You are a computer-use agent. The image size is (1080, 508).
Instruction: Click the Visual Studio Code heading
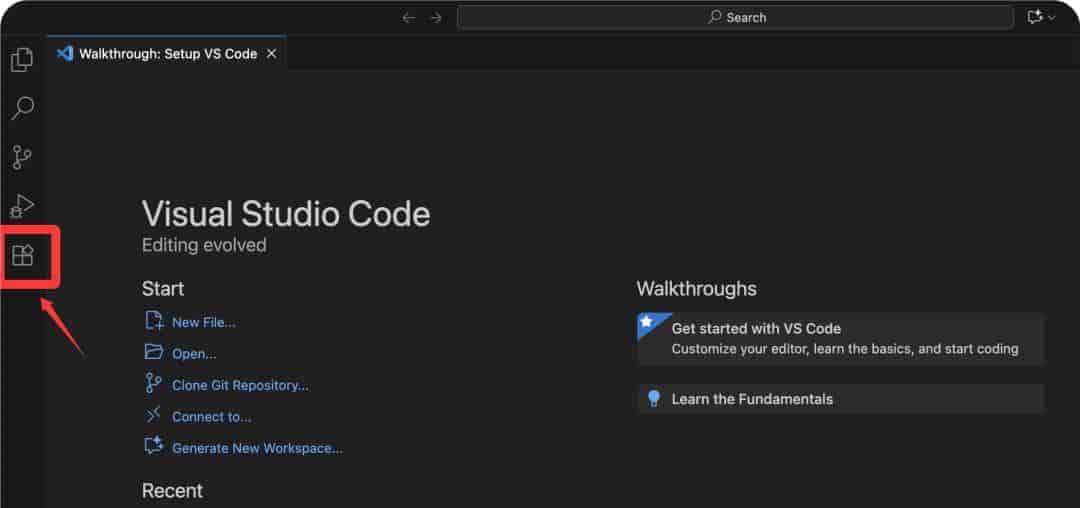(286, 214)
